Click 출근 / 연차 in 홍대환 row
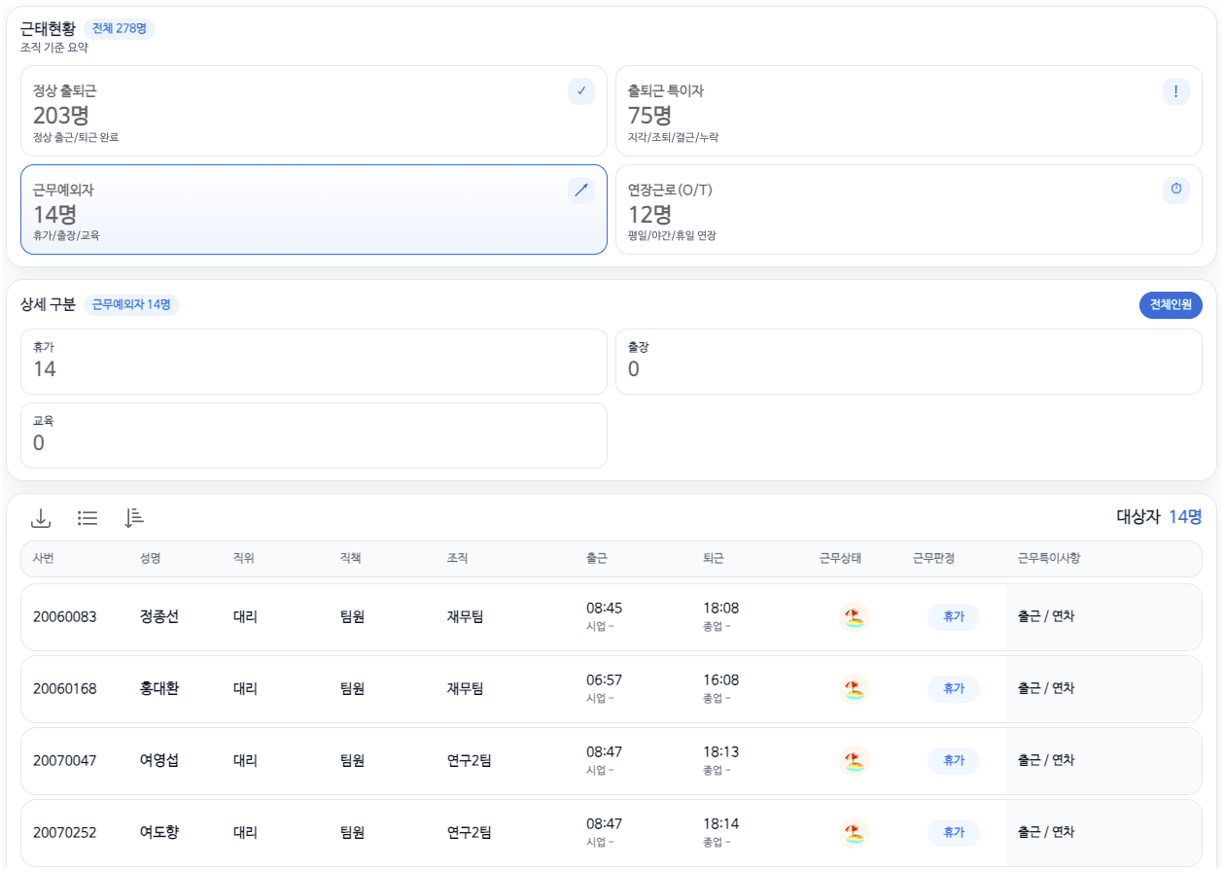1224x872 pixels. [1046, 689]
